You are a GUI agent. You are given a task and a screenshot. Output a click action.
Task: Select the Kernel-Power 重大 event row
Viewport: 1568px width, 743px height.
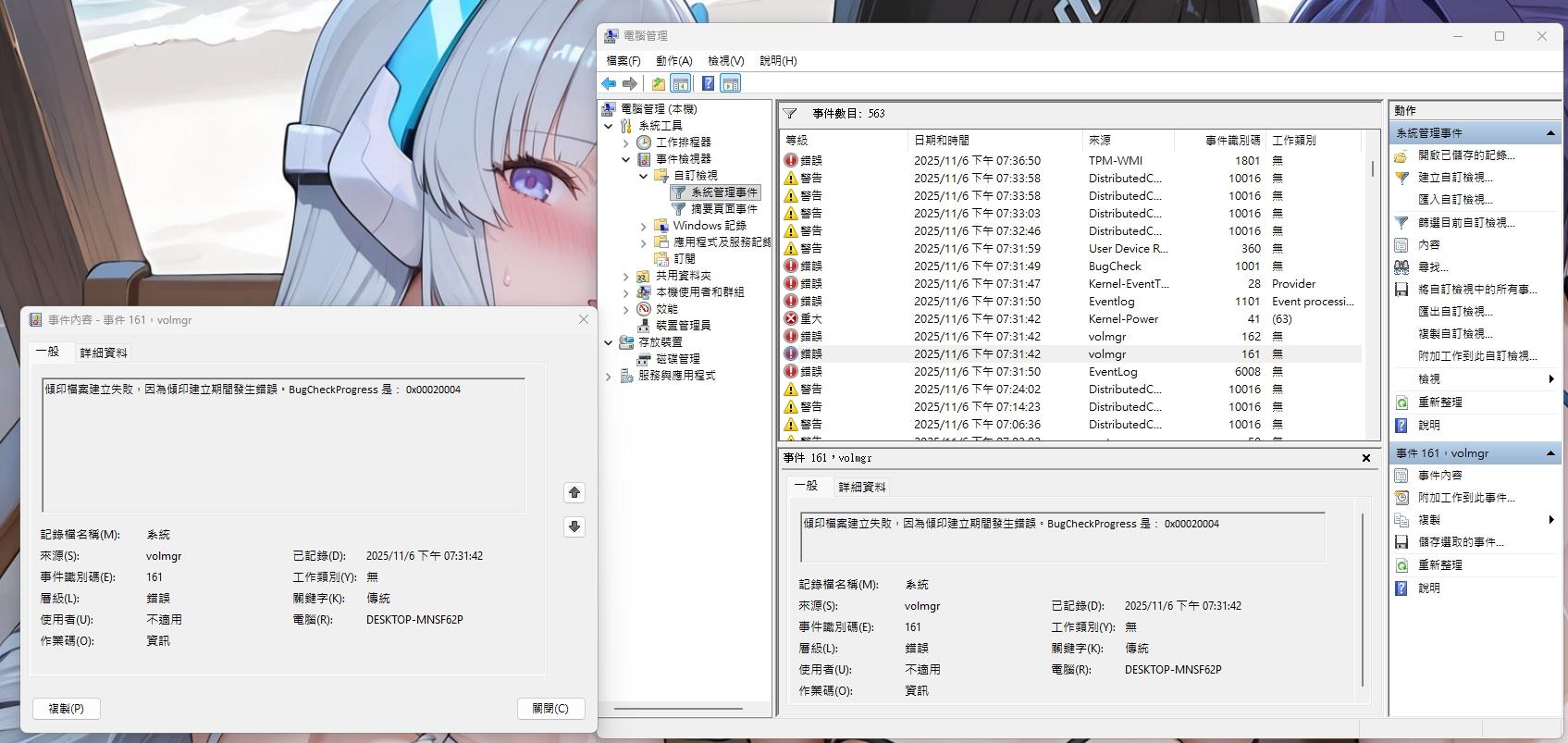coord(1071,319)
